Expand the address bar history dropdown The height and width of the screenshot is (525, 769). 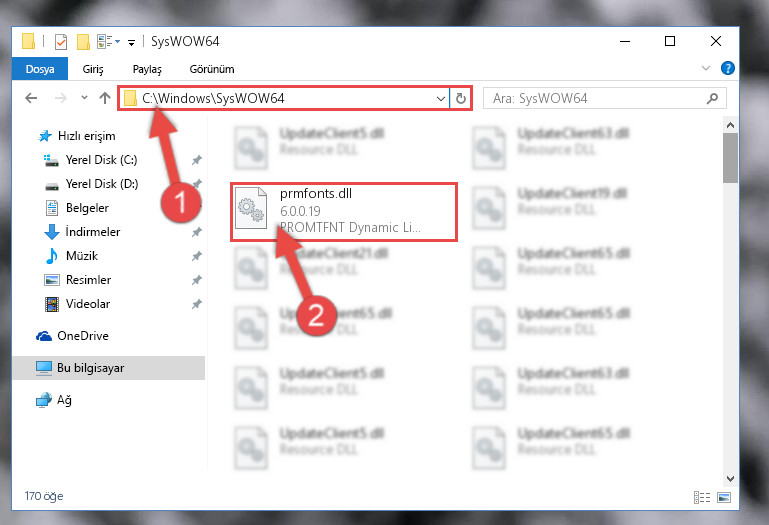coord(441,99)
